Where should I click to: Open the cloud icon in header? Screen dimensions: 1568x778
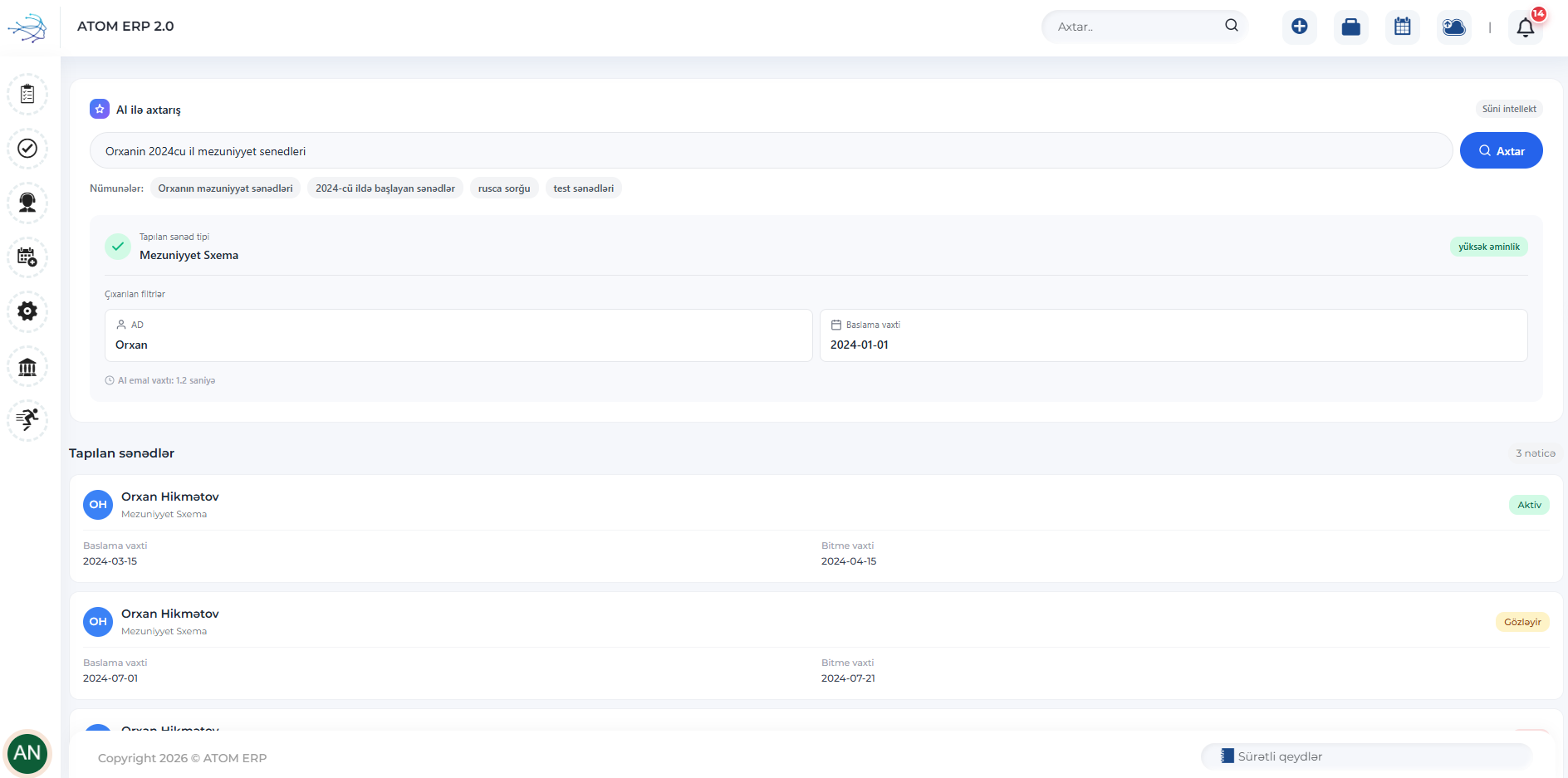1454,27
